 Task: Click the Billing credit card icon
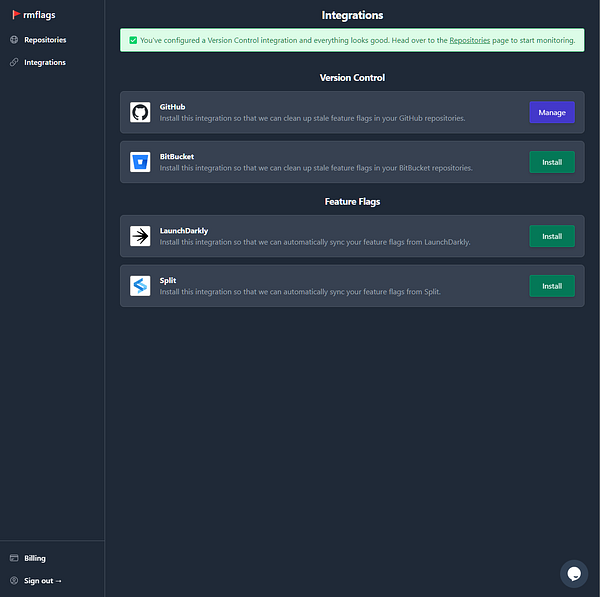tap(14, 558)
